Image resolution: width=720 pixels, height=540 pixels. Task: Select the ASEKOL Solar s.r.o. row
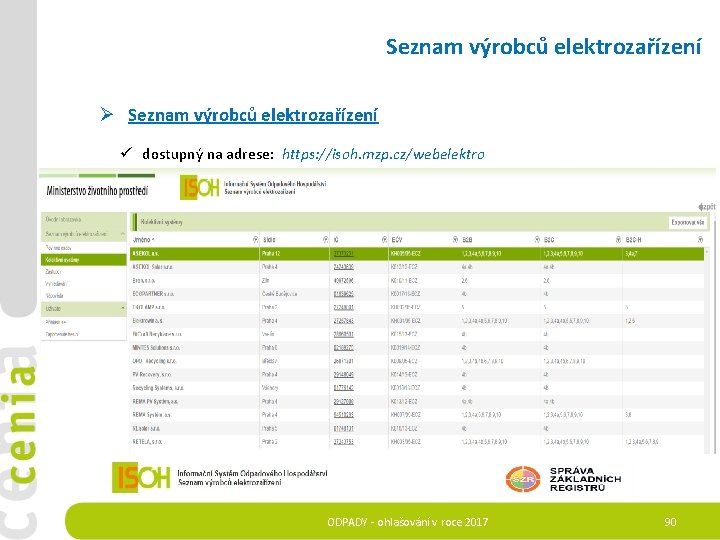pyautogui.click(x=417, y=267)
